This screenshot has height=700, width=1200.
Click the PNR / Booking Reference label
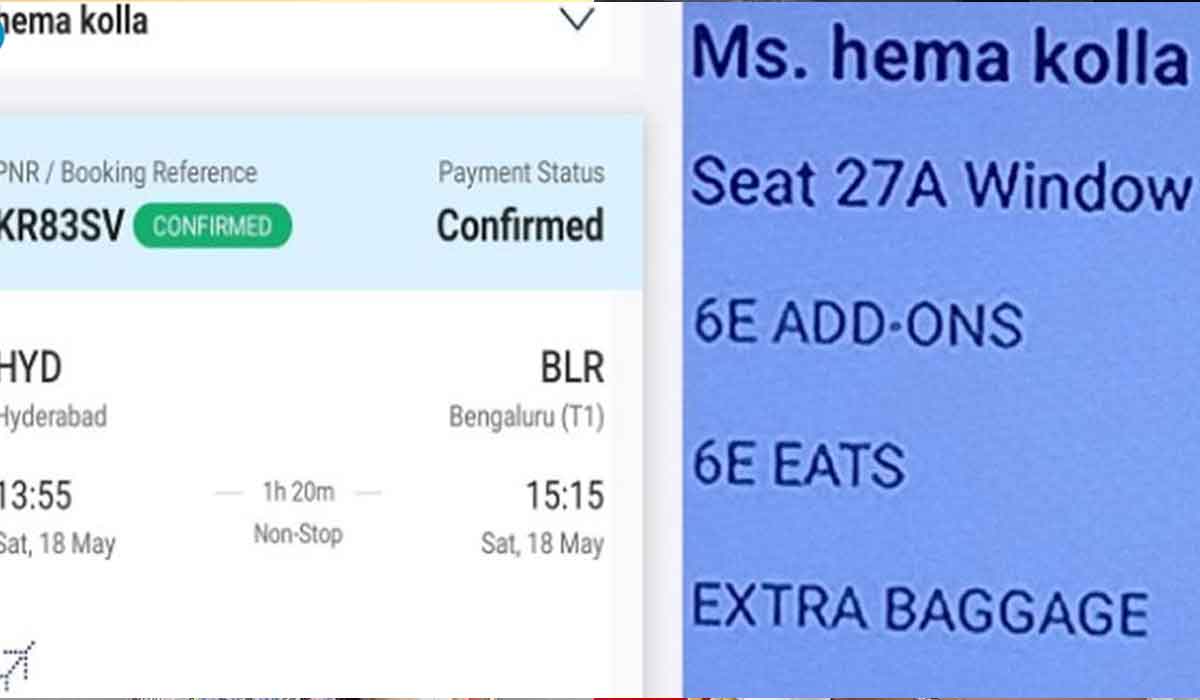click(130, 173)
